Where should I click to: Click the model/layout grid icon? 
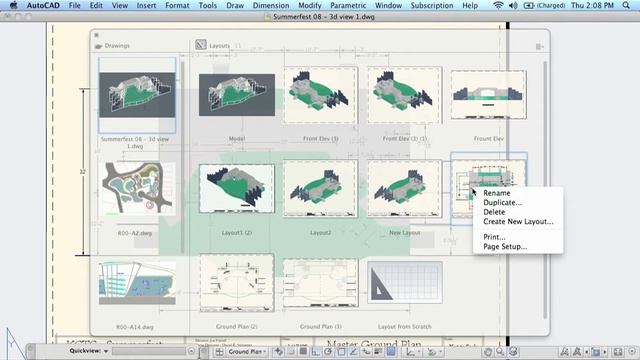tap(220, 351)
